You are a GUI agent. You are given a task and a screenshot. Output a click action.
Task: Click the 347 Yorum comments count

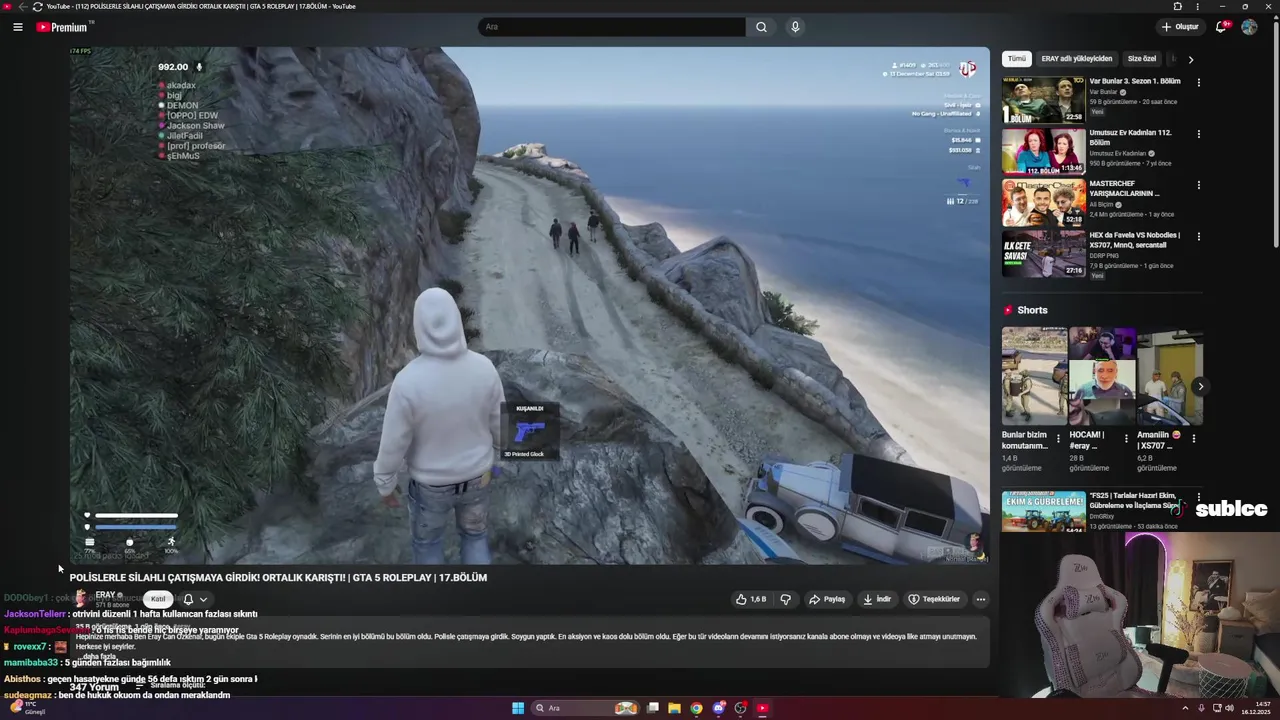pyautogui.click(x=94, y=688)
